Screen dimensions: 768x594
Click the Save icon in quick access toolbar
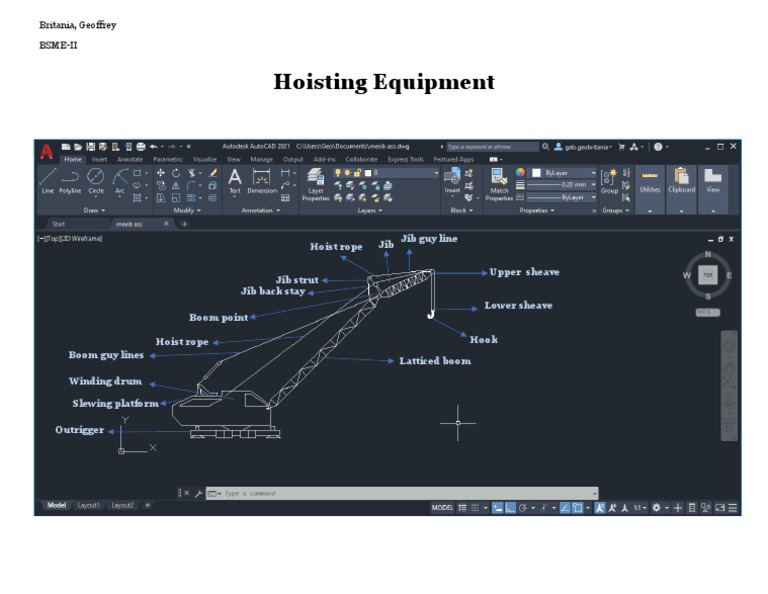click(x=90, y=146)
